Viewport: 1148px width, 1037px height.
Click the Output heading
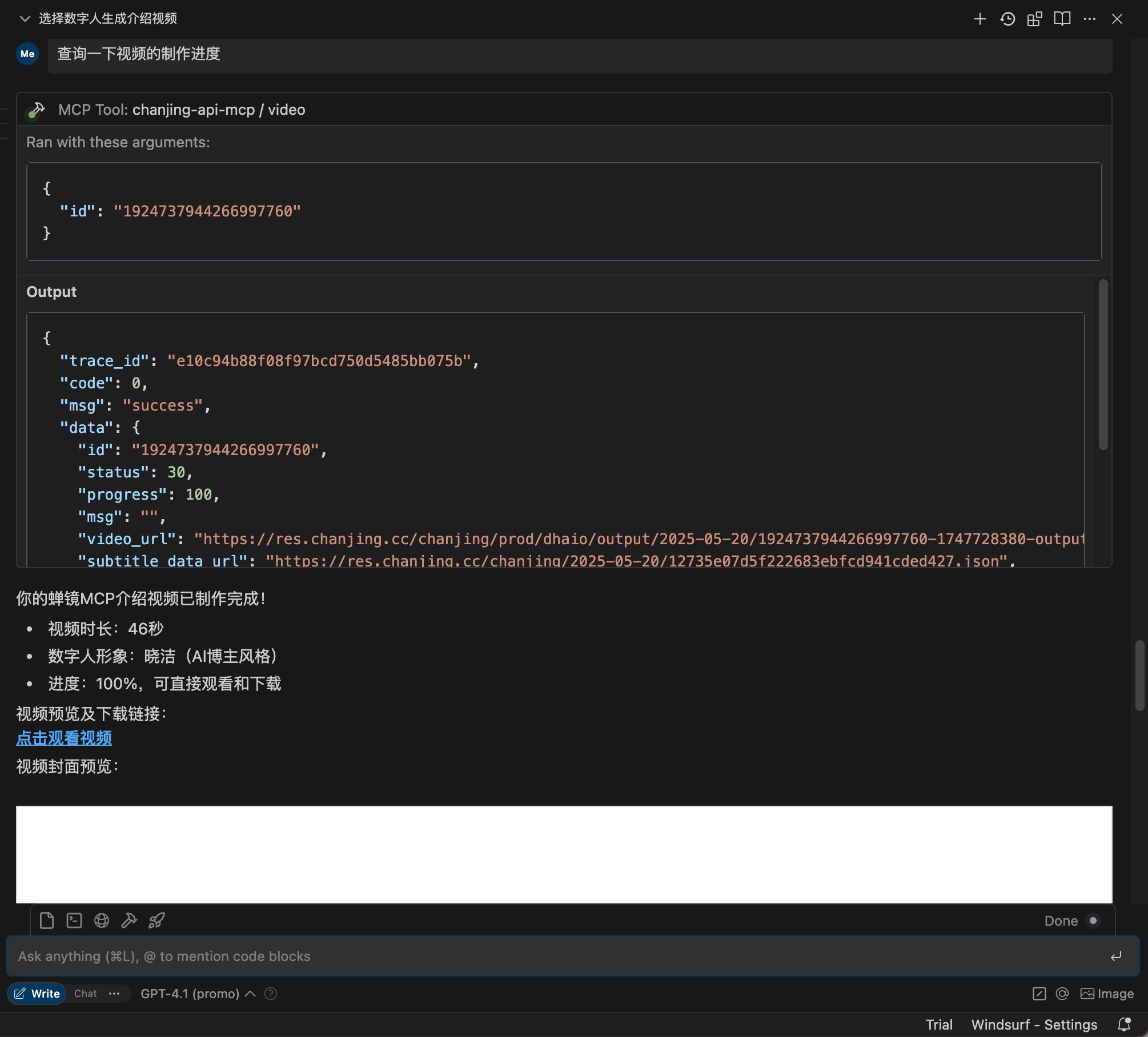click(x=51, y=291)
